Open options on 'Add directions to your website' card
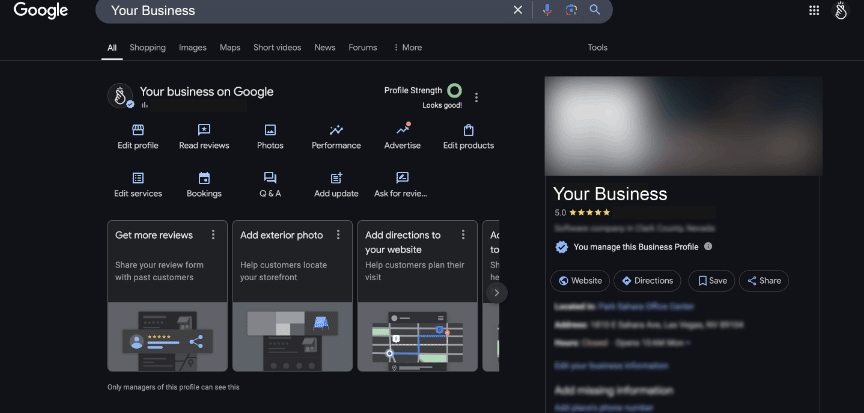Screen dimensions: 864x413 tap(463, 235)
